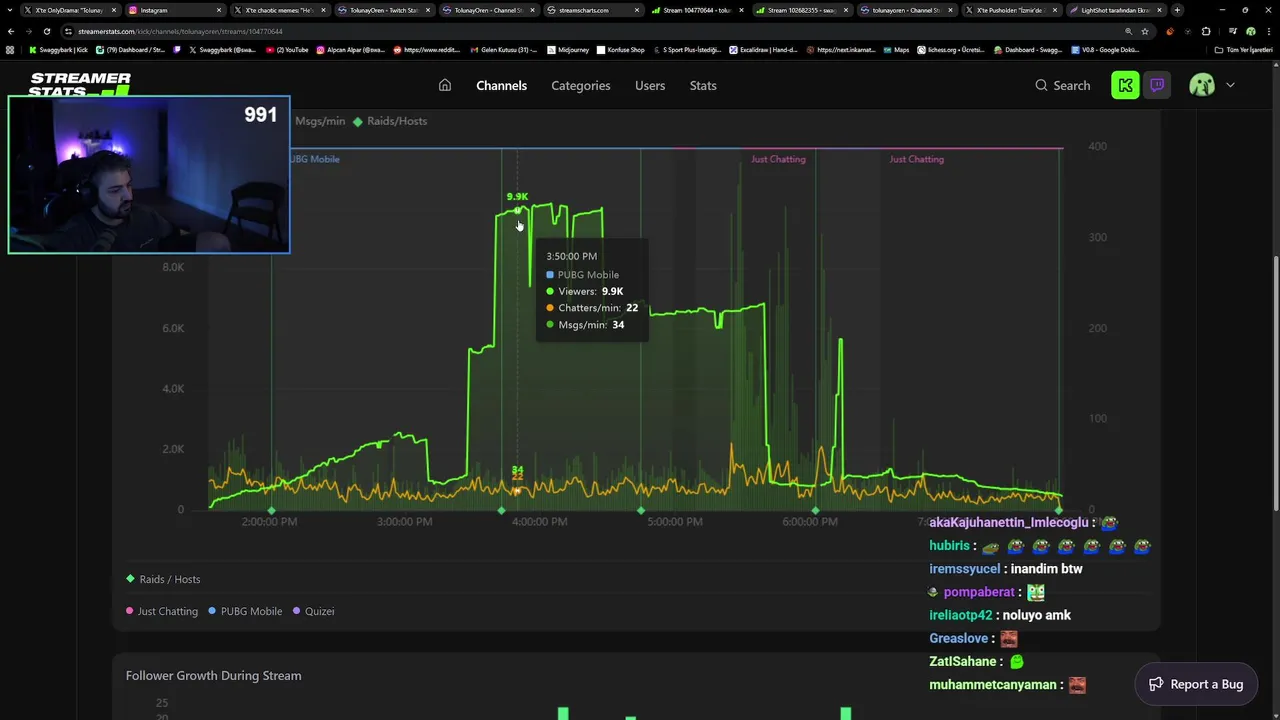
Task: Click raid diamond marker near 4:00:00 PM
Action: point(502,511)
